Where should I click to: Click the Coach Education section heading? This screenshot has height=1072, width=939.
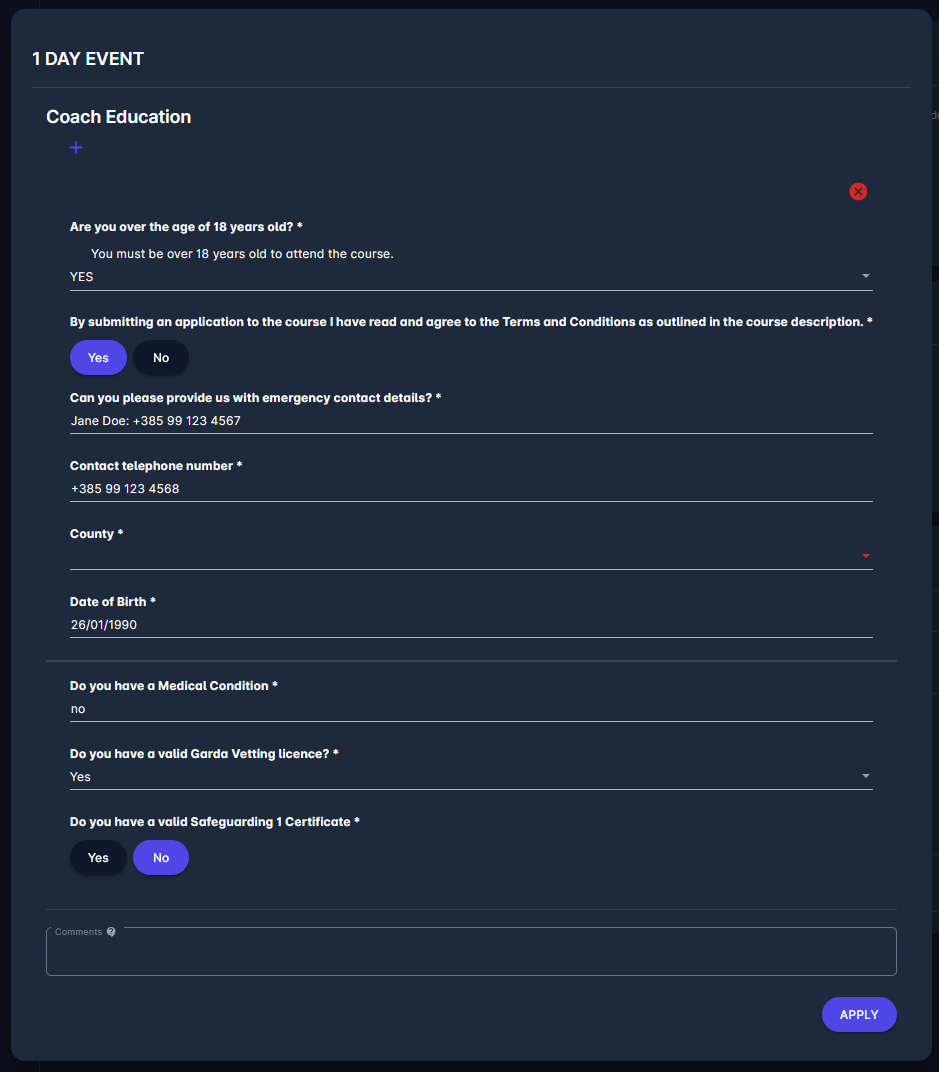click(119, 117)
